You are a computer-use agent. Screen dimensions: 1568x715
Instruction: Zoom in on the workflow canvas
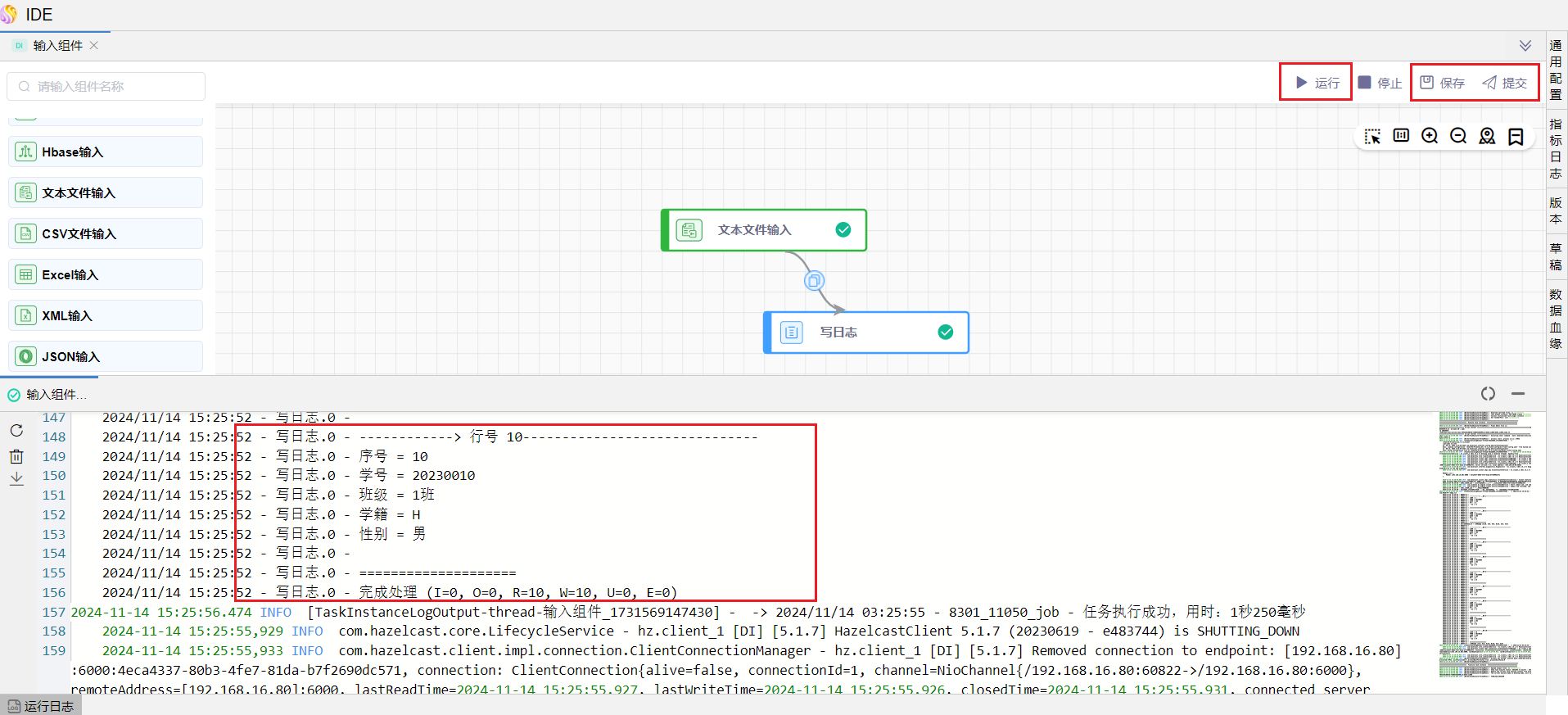coord(1430,136)
